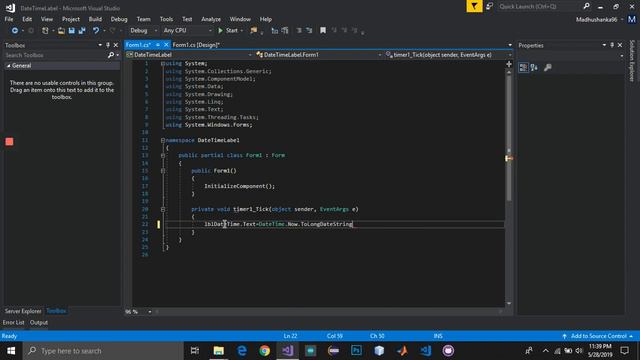Click the Navigate Backward toolbar icon
The height and width of the screenshot is (360, 640).
(x=15, y=31)
